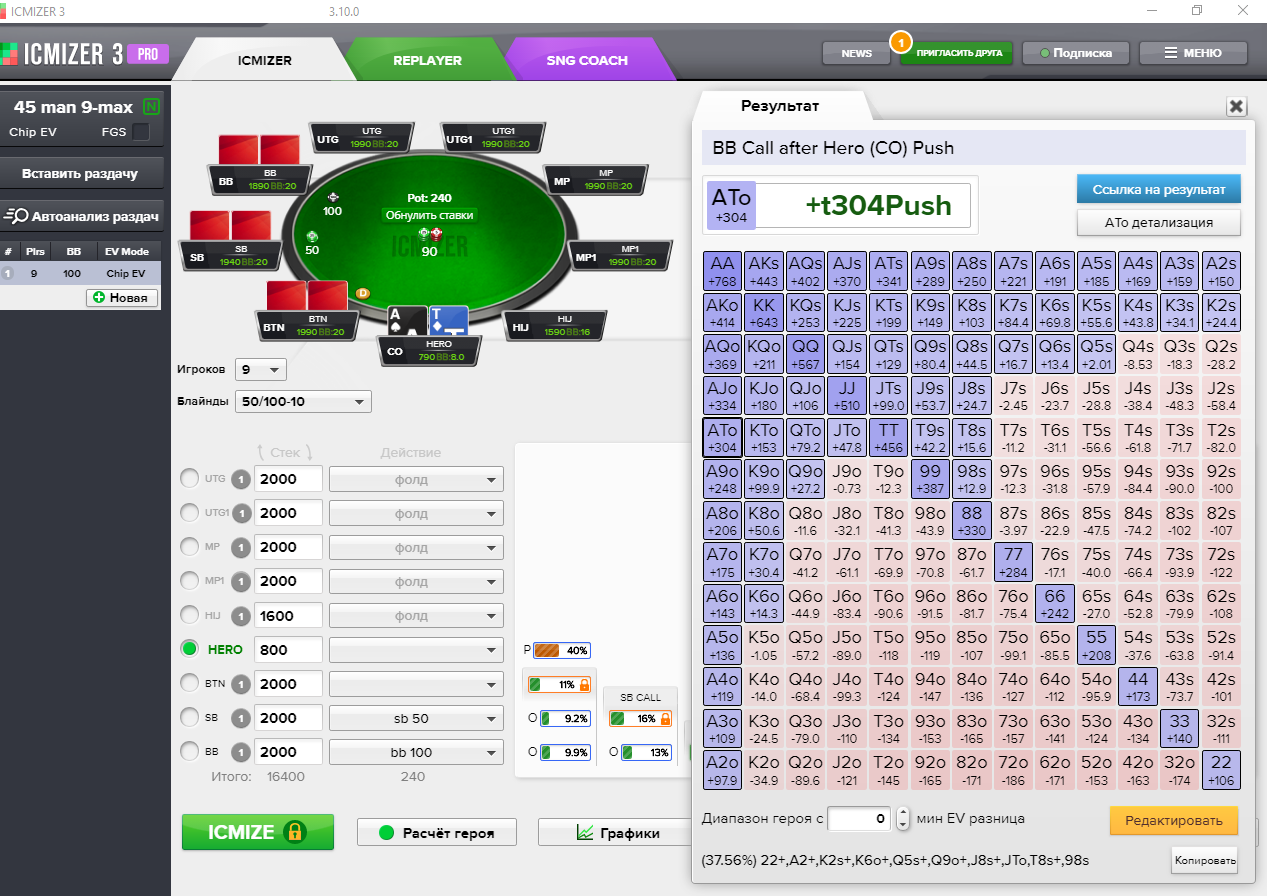Image resolution: width=1267 pixels, height=896 pixels.
Task: Select the SB radio button
Action: (x=189, y=718)
